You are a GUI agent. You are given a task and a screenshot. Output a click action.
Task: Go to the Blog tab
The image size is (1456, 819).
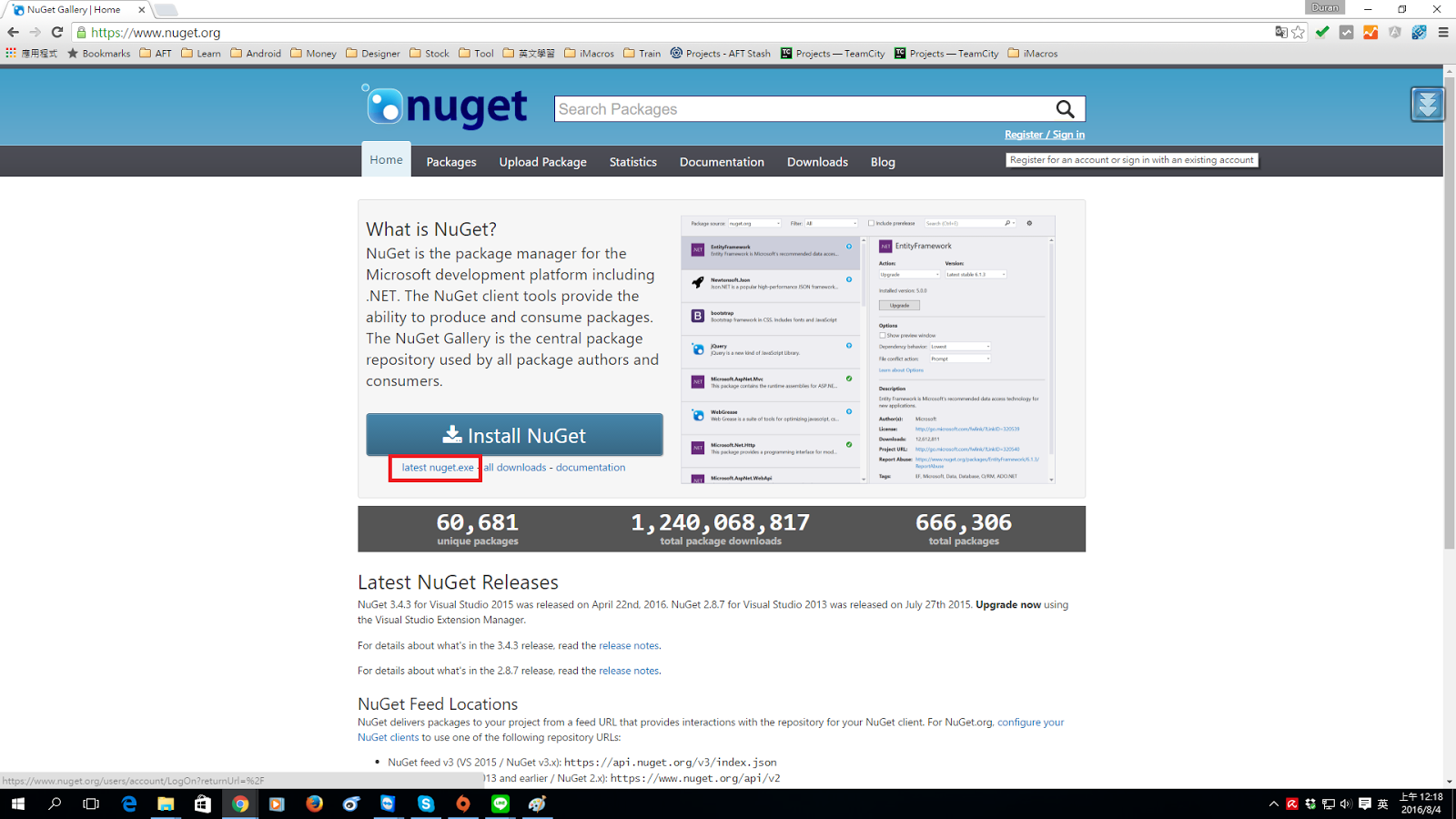point(883,162)
